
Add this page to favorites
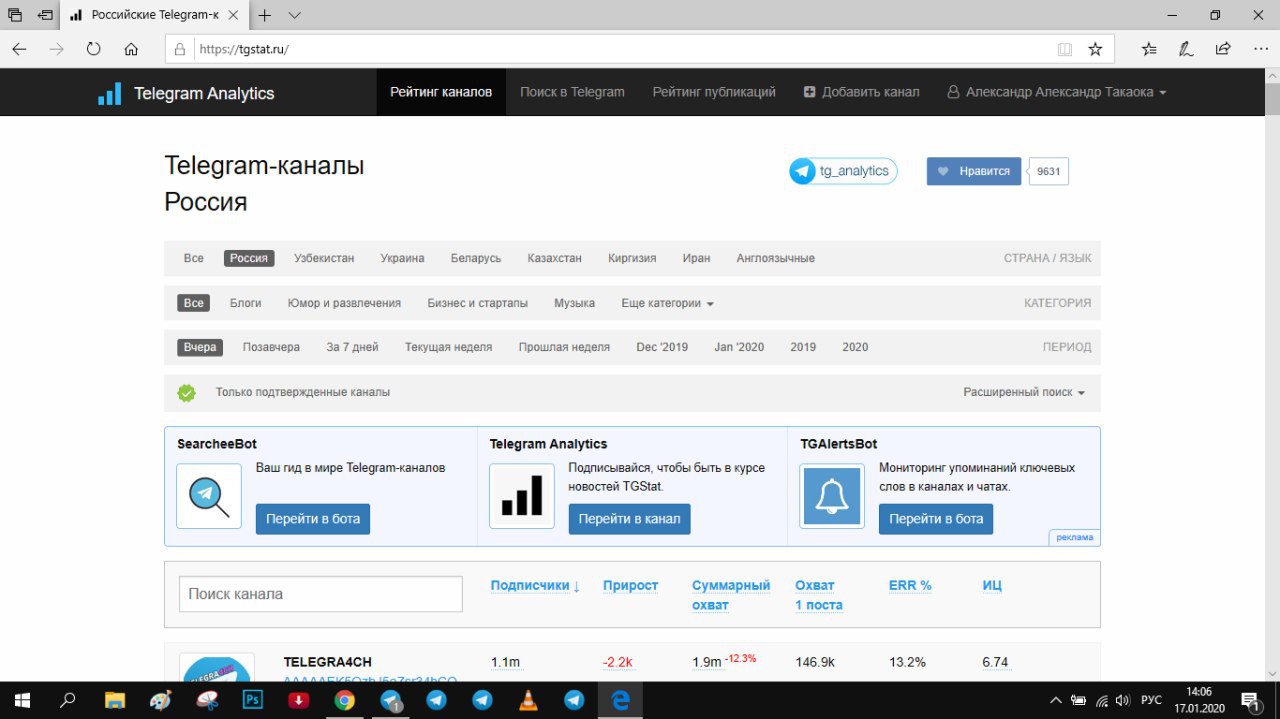pyautogui.click(x=1095, y=48)
